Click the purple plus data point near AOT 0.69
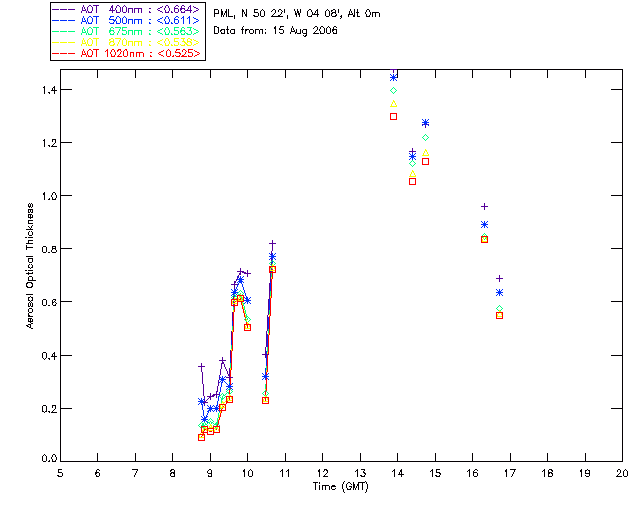This screenshot has width=640, height=512. (499, 278)
